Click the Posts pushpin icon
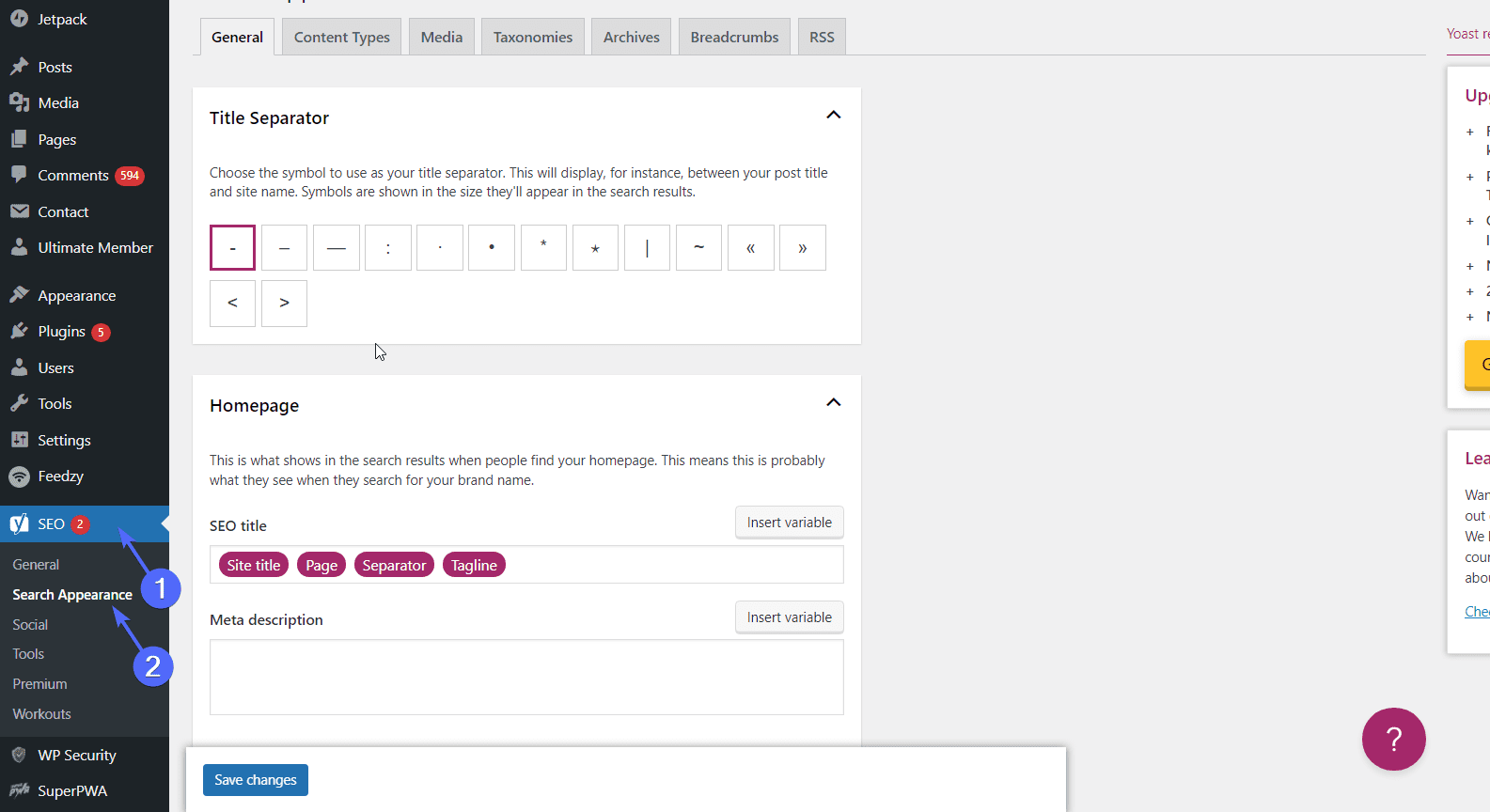1490x812 pixels. tap(19, 67)
